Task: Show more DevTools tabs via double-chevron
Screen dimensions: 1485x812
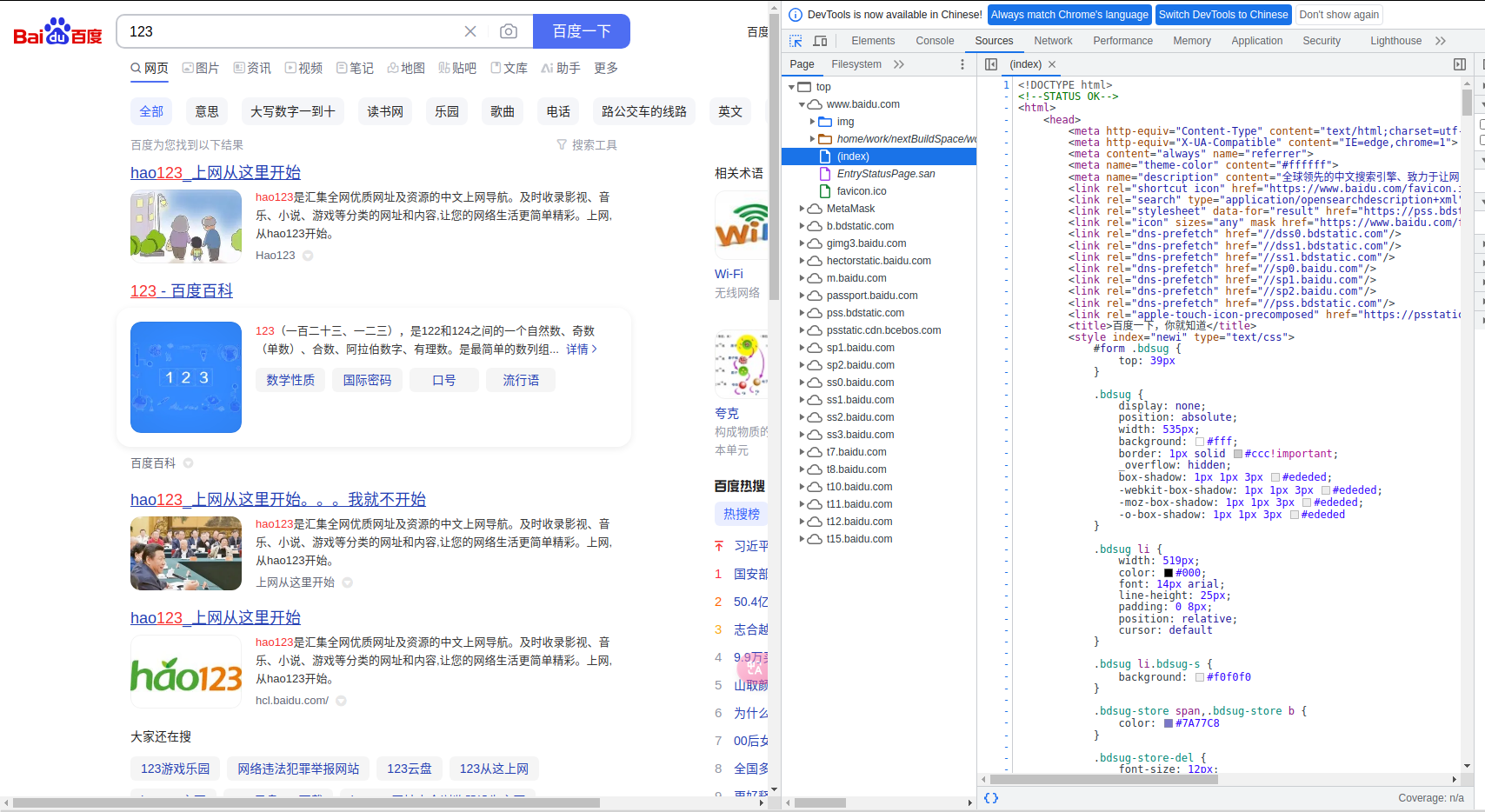Action: 1441,41
